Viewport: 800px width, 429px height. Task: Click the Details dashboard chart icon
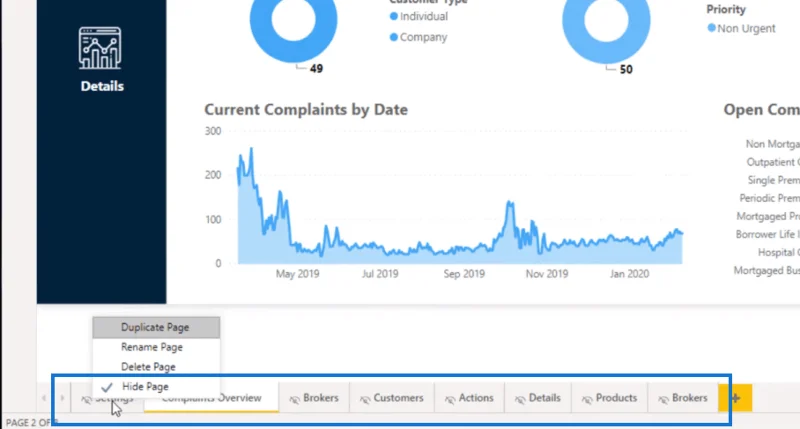(x=100, y=48)
